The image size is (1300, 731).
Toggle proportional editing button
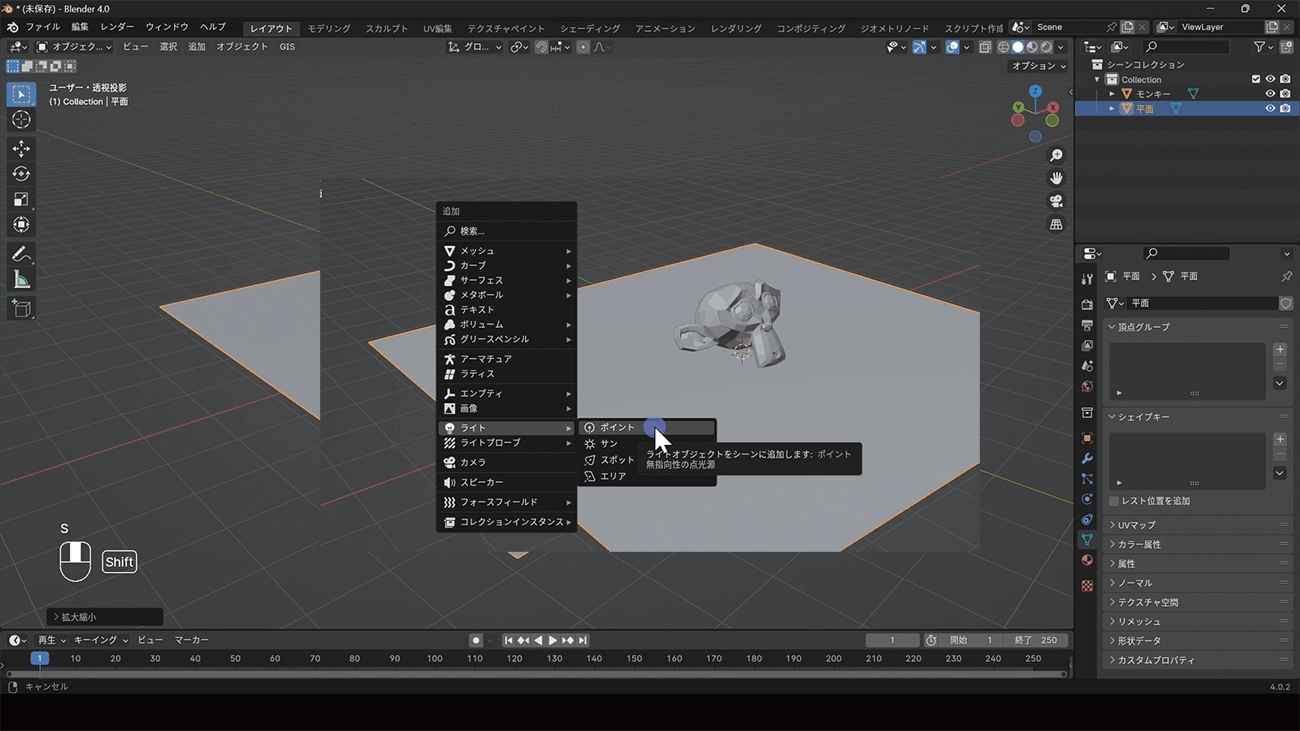coord(583,47)
